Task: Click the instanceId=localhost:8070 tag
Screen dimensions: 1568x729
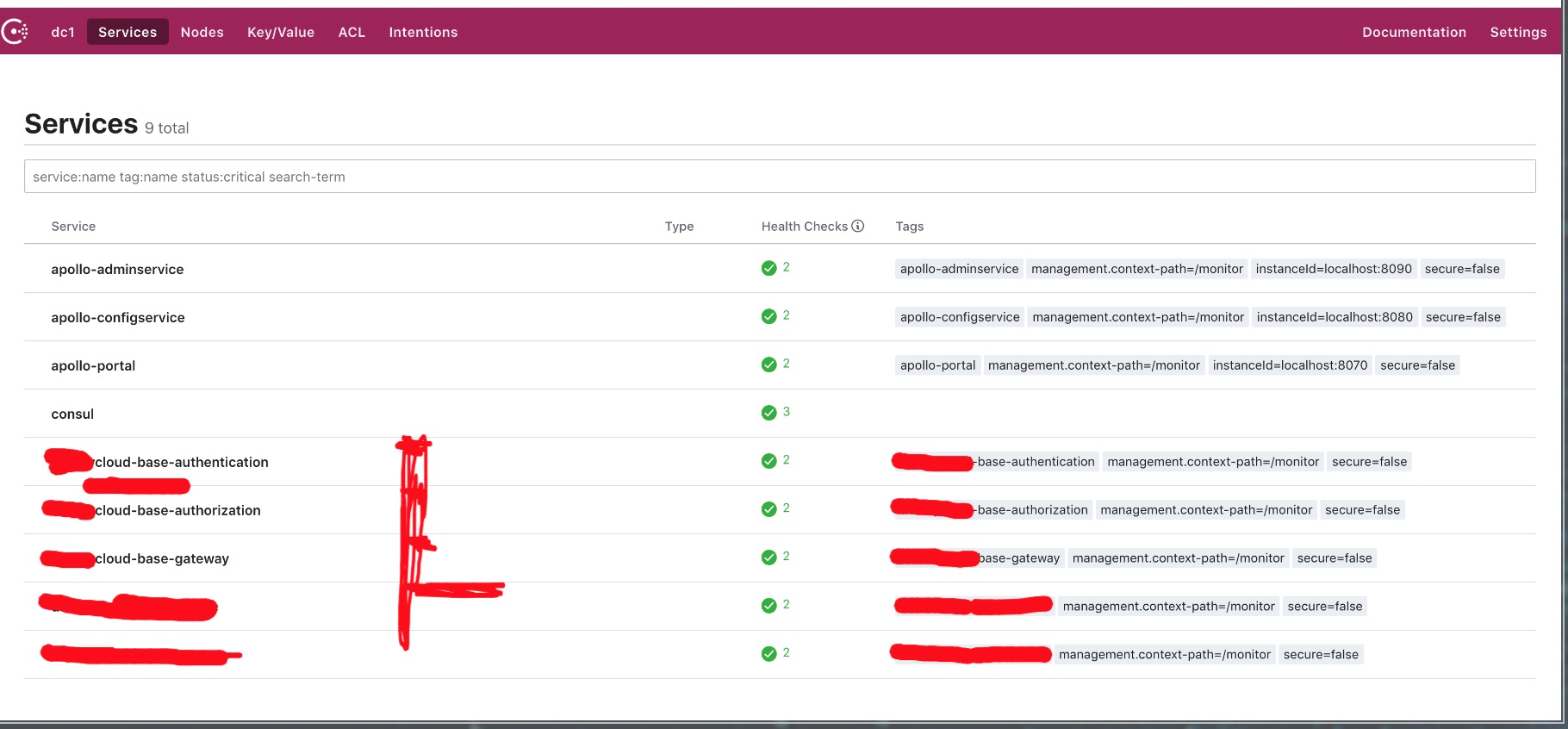Action: (1290, 365)
